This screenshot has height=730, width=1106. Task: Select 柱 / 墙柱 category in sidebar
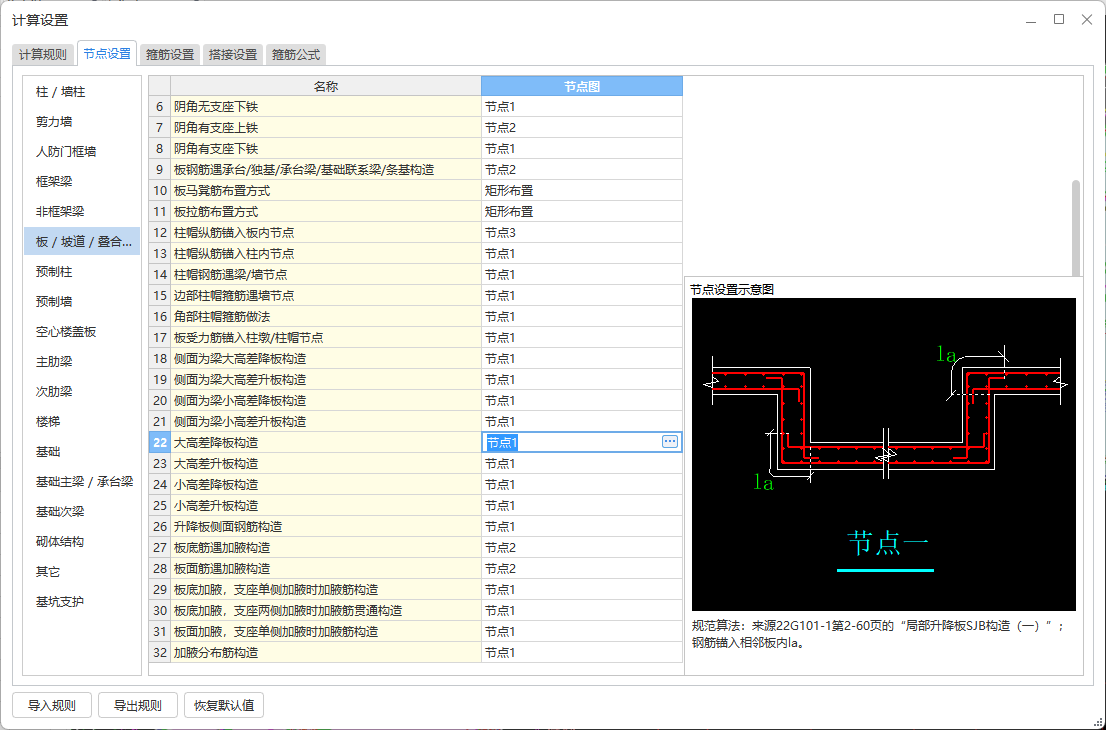click(82, 92)
